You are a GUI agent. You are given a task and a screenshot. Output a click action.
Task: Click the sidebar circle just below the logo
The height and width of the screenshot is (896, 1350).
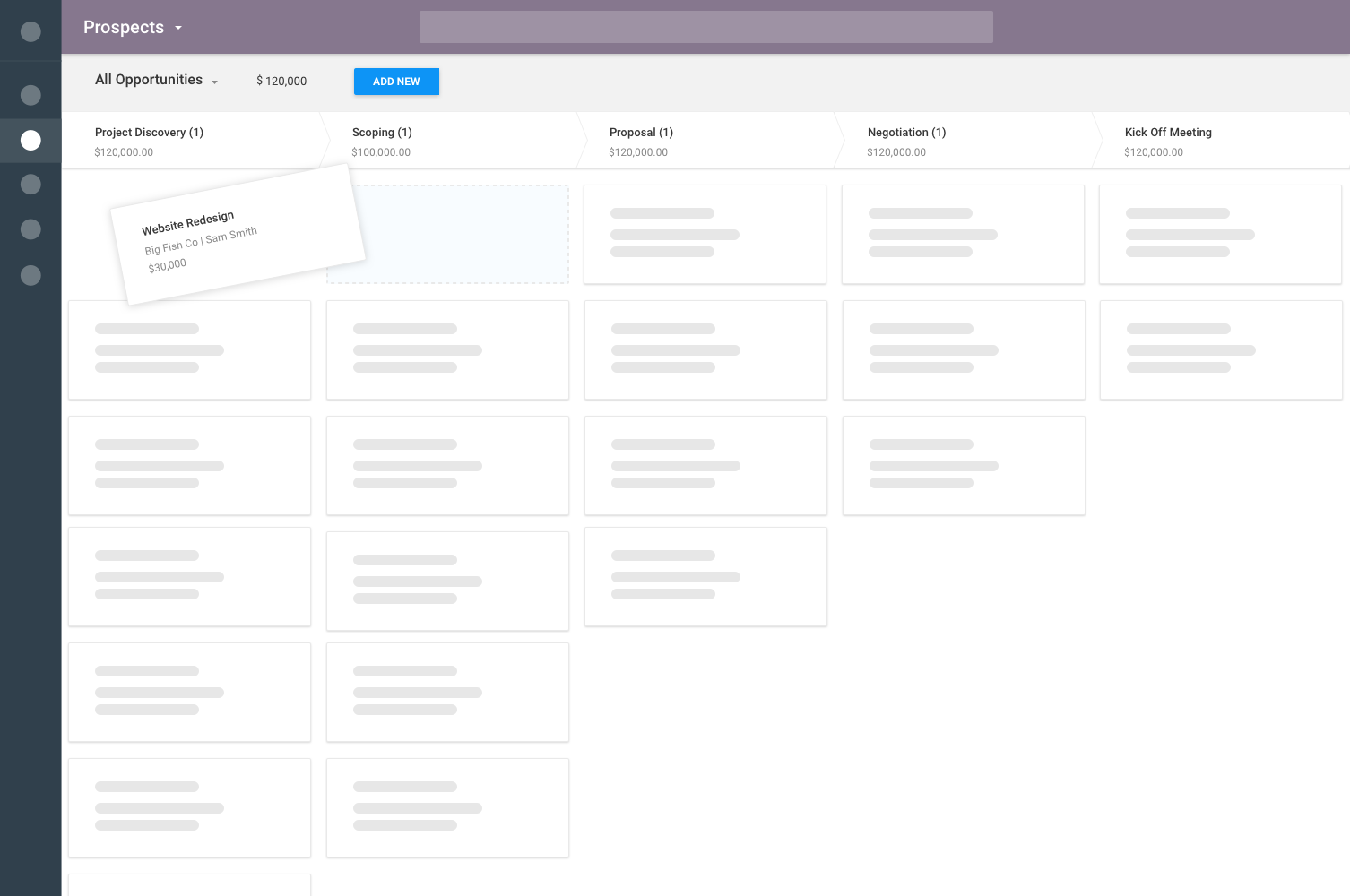tap(30, 95)
